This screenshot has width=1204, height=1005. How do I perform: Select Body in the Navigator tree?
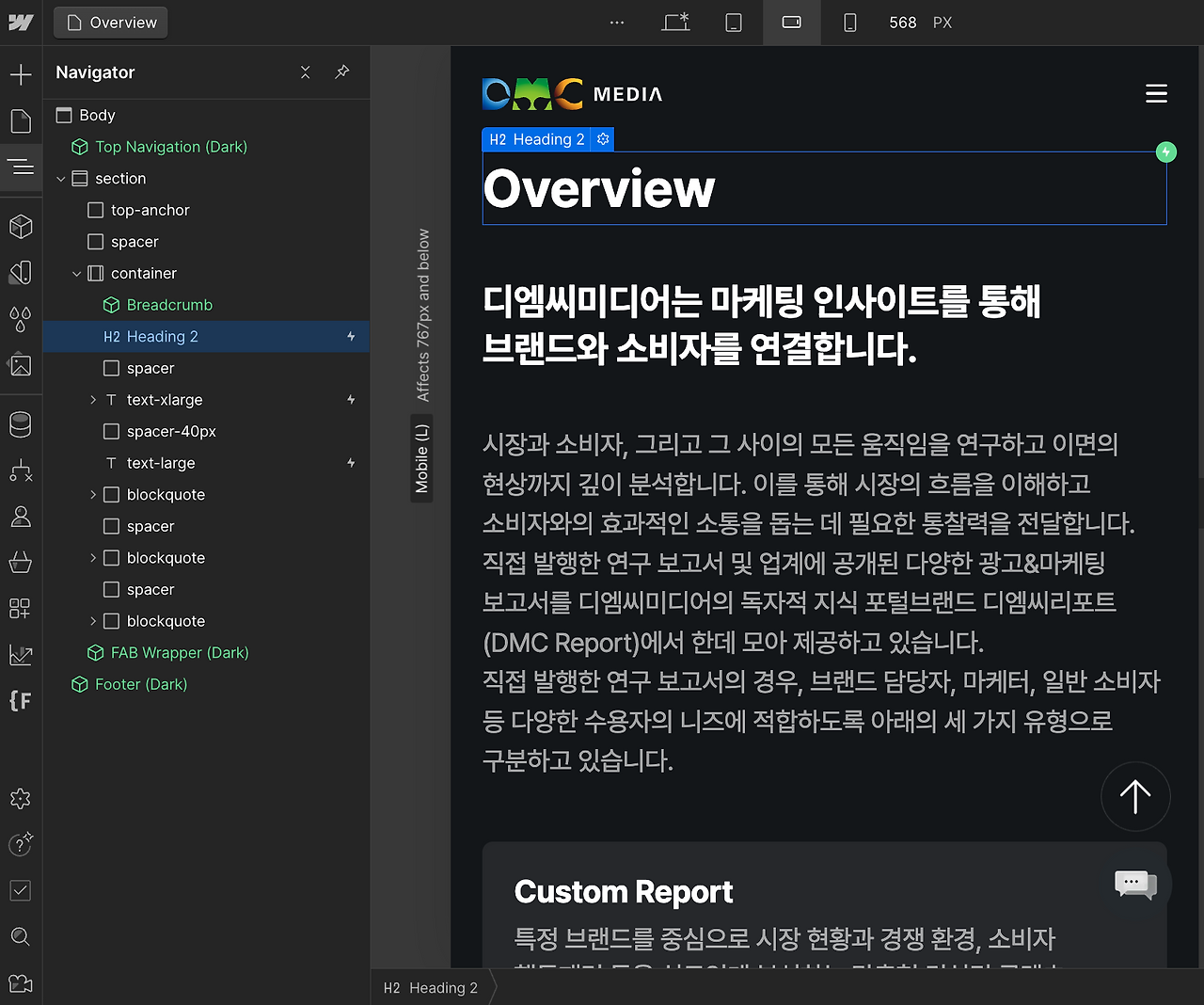pos(206,116)
